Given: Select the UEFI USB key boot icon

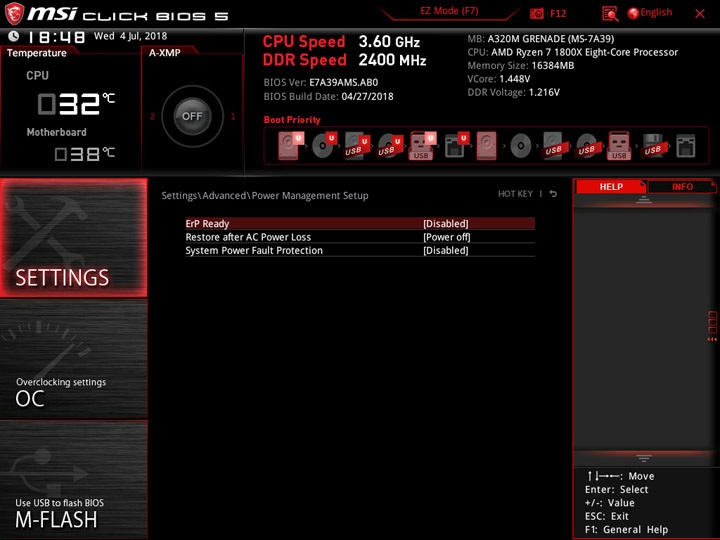Looking at the screenshot, I should 422,146.
